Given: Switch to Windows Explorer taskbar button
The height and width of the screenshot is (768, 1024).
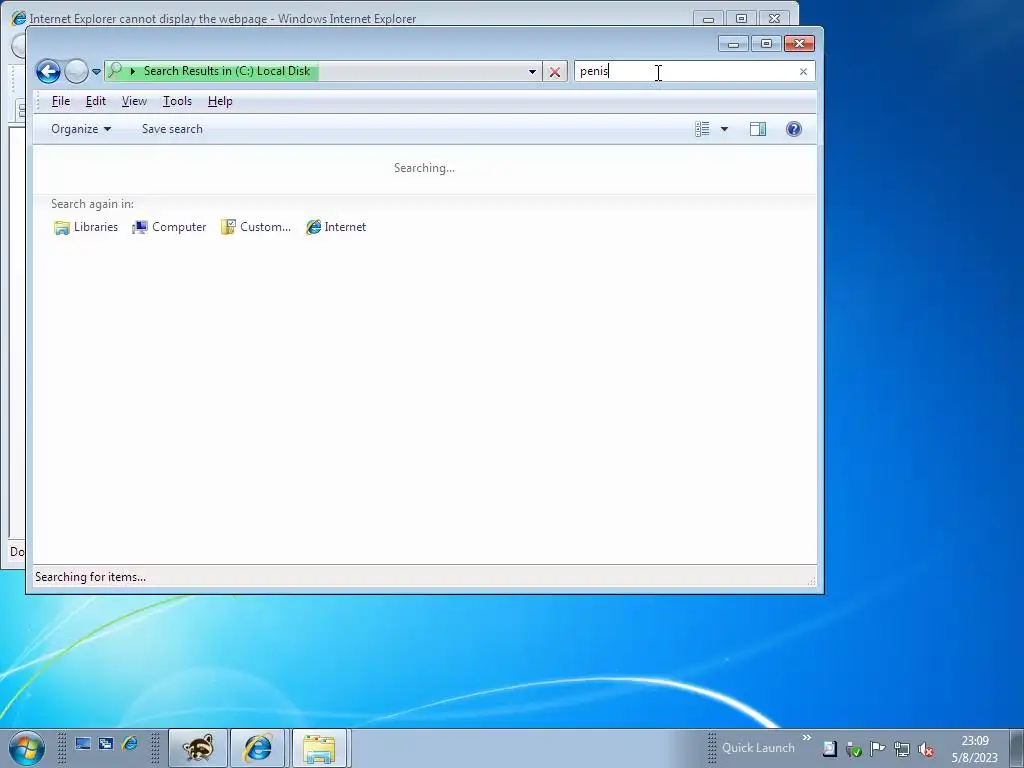Looking at the screenshot, I should click(319, 748).
